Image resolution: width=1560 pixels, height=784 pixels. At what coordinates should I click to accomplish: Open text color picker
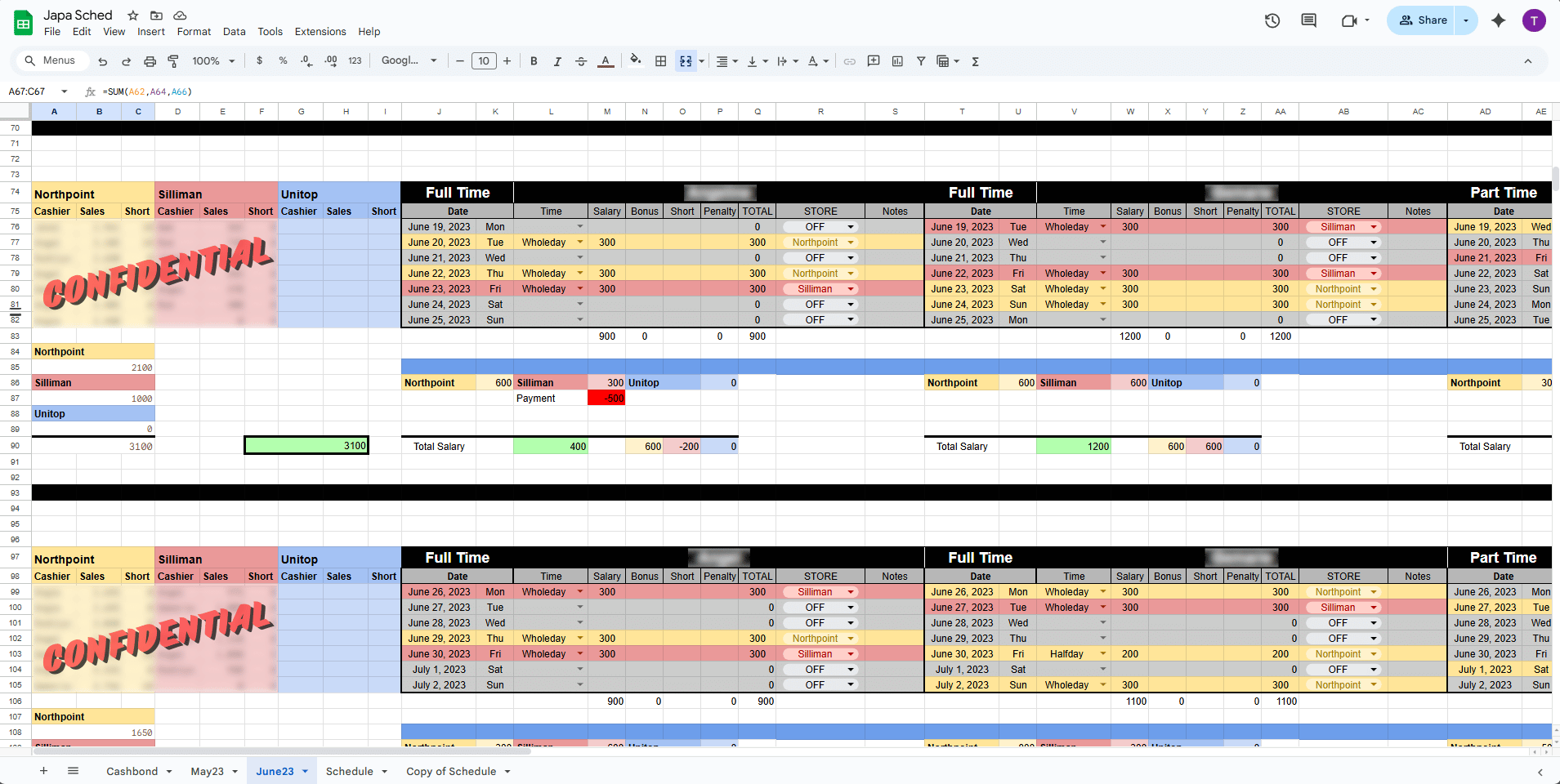pyautogui.click(x=606, y=61)
